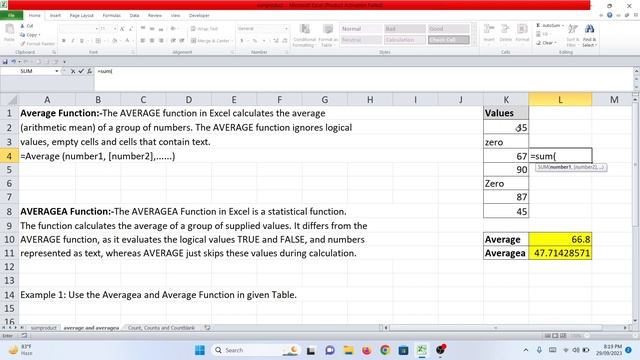Click the Save icon in Quick Access Toolbar
640x360 pixels.
(x=5, y=62)
